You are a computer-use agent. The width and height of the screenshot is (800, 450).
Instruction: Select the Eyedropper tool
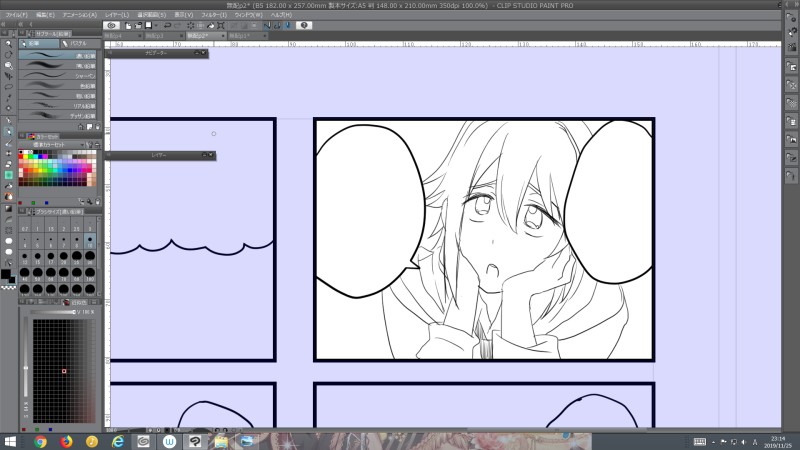(8, 108)
